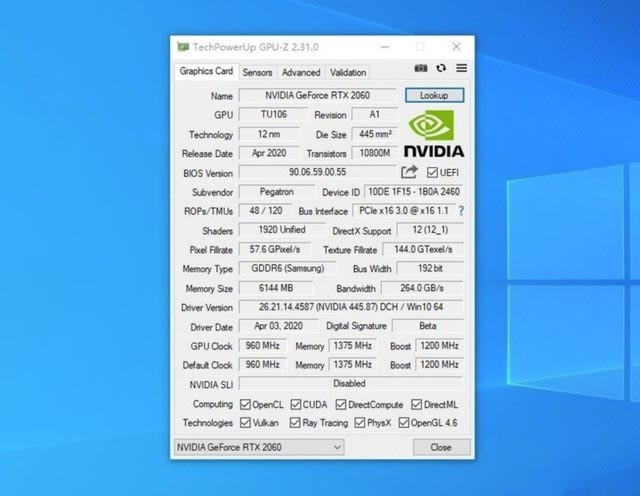Click the Default Clock row Boost 1200 MHz
The image size is (640, 496).
pos(440,364)
